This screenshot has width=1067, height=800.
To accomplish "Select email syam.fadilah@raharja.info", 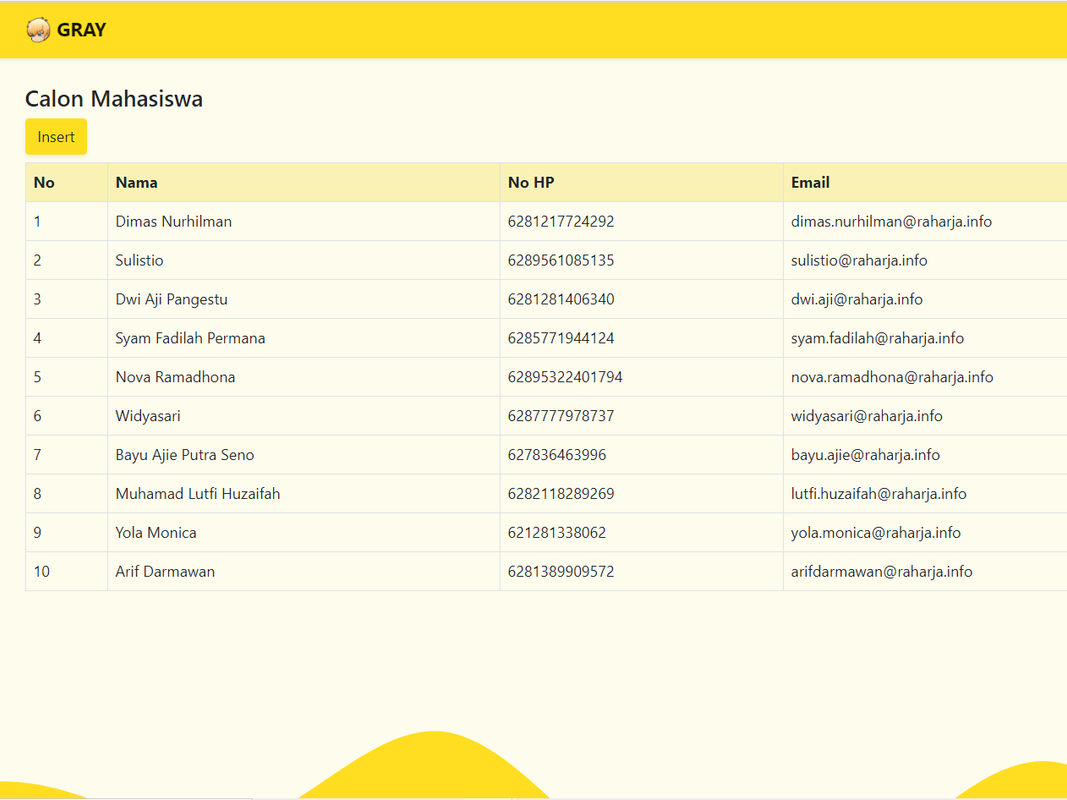I will point(877,338).
